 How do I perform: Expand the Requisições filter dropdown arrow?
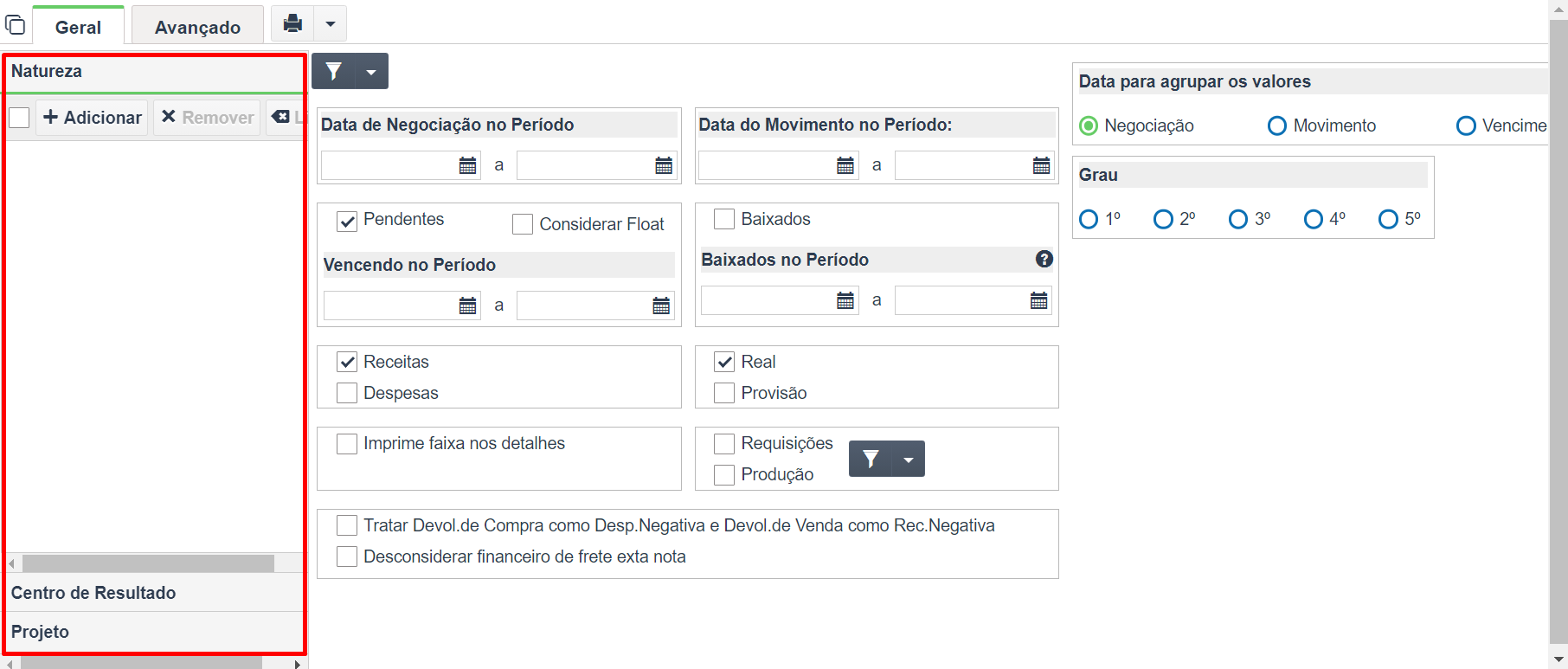[909, 459]
